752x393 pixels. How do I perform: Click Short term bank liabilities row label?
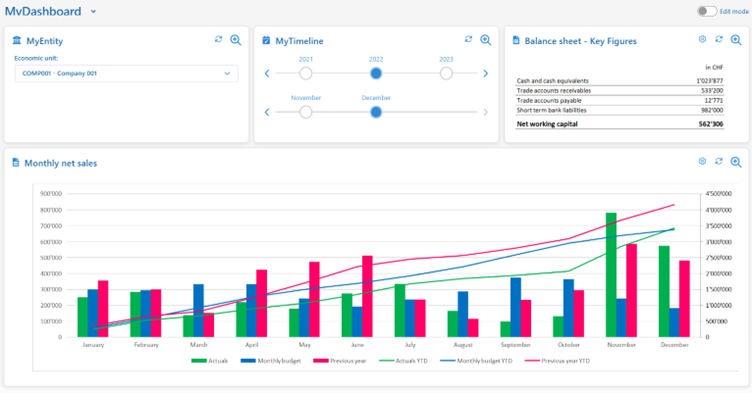552,110
